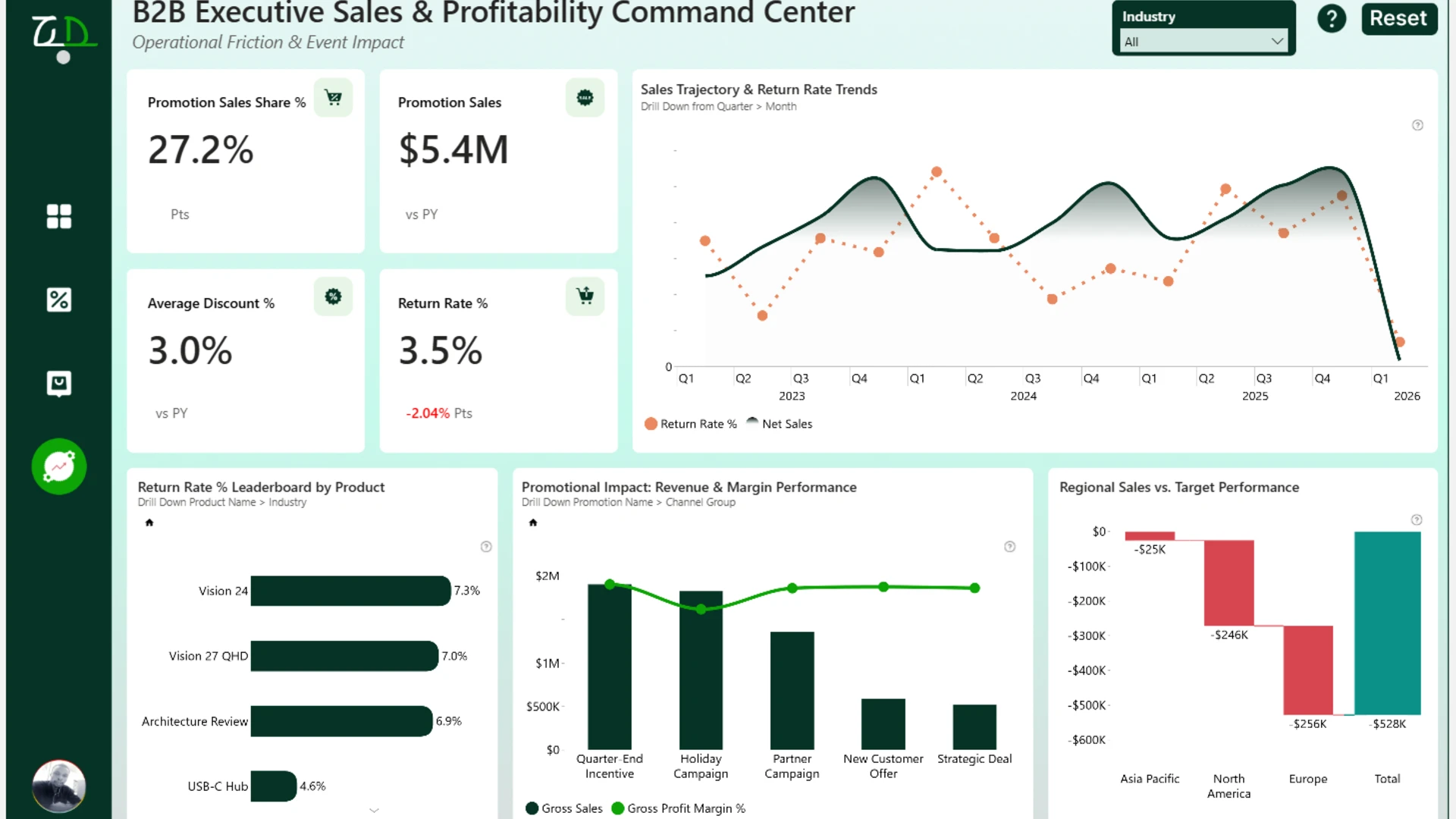
Task: Click the return cart icon on Return Rate card
Action: pyautogui.click(x=585, y=297)
